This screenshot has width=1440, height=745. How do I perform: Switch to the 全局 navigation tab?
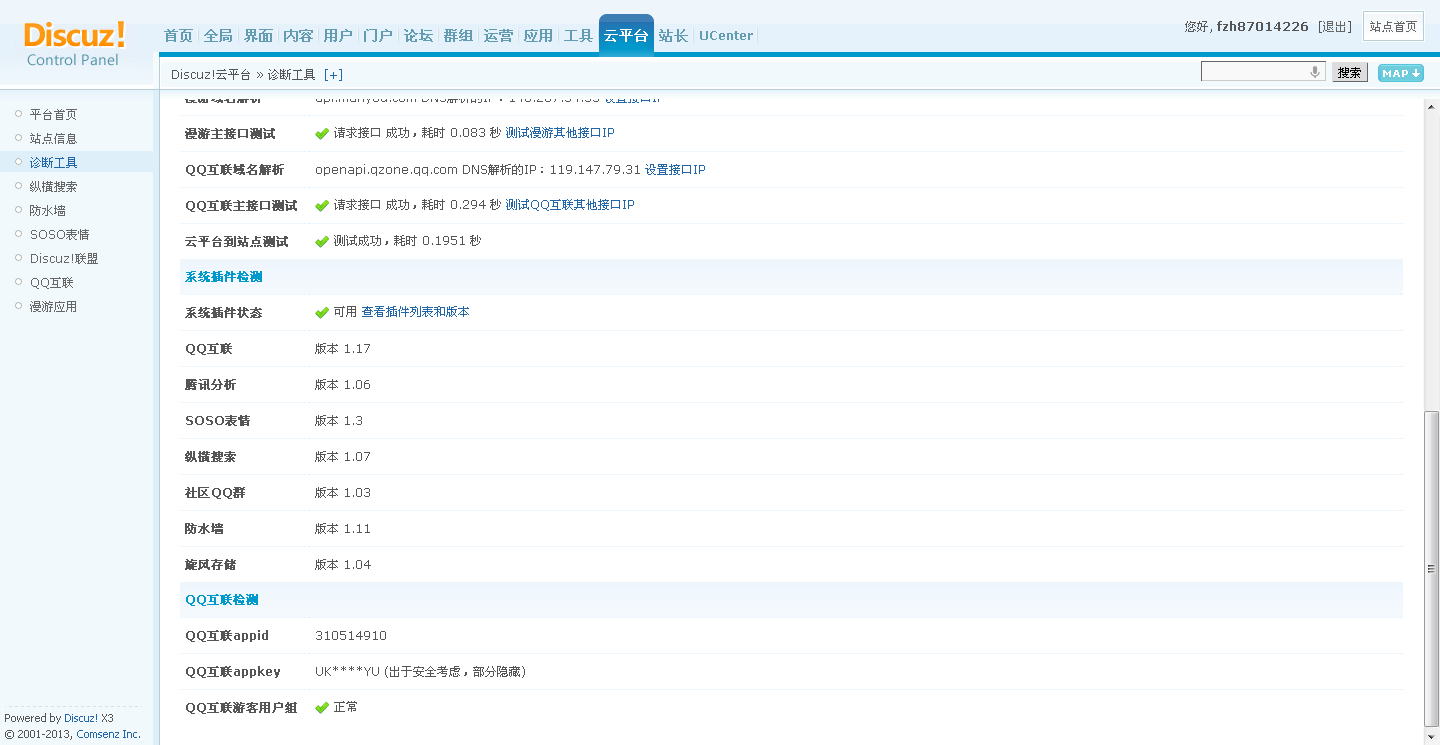pyautogui.click(x=218, y=36)
